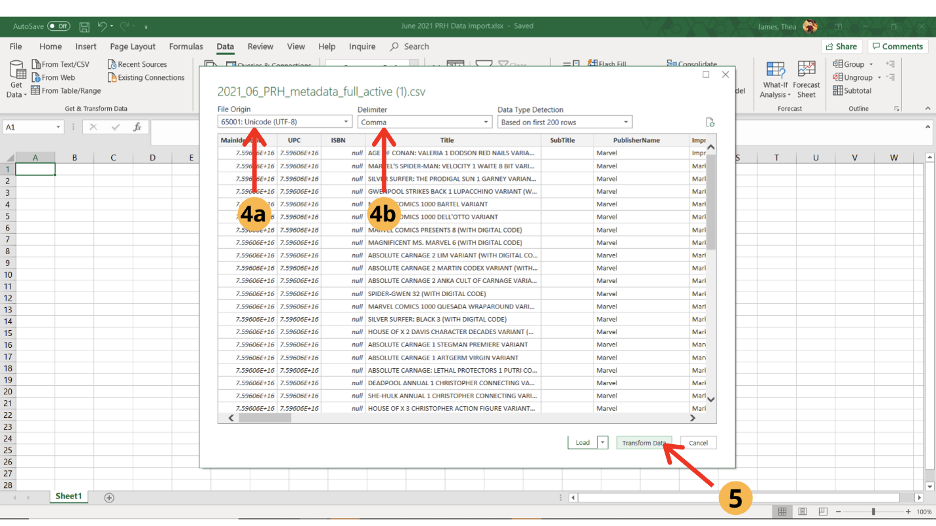Open the Inquire tab
Screen dimensions: 936x526
point(362,47)
